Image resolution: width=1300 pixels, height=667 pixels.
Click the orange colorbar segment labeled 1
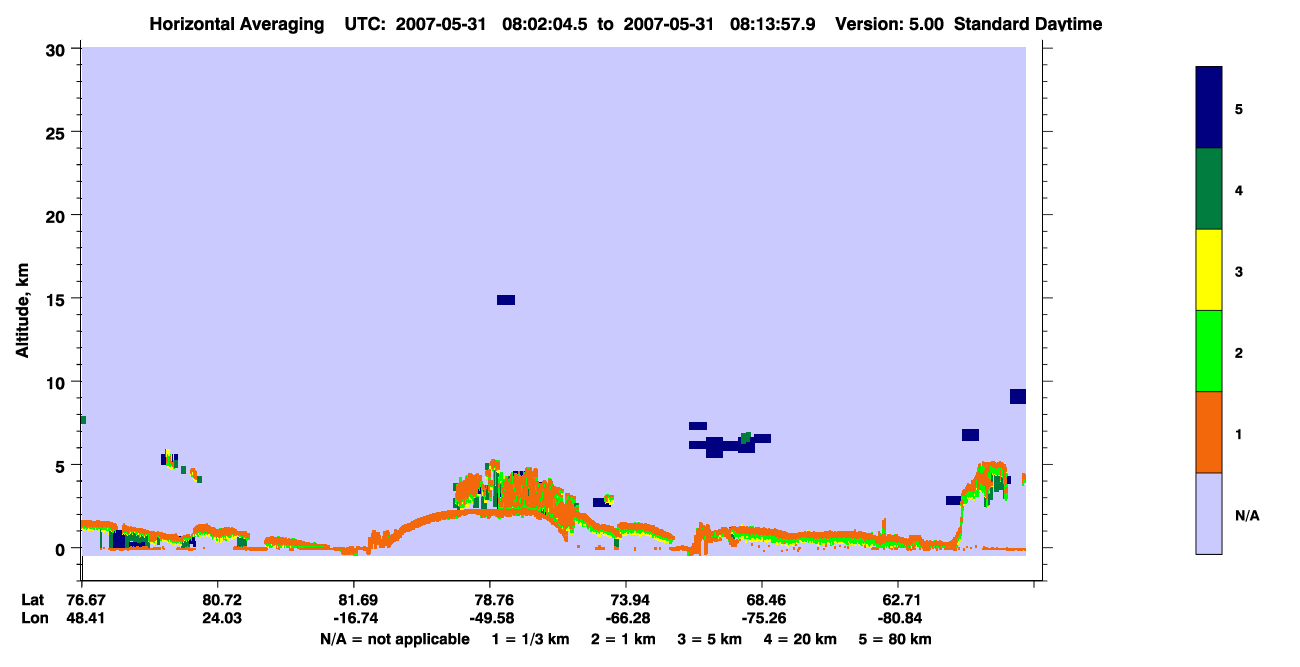[1209, 432]
